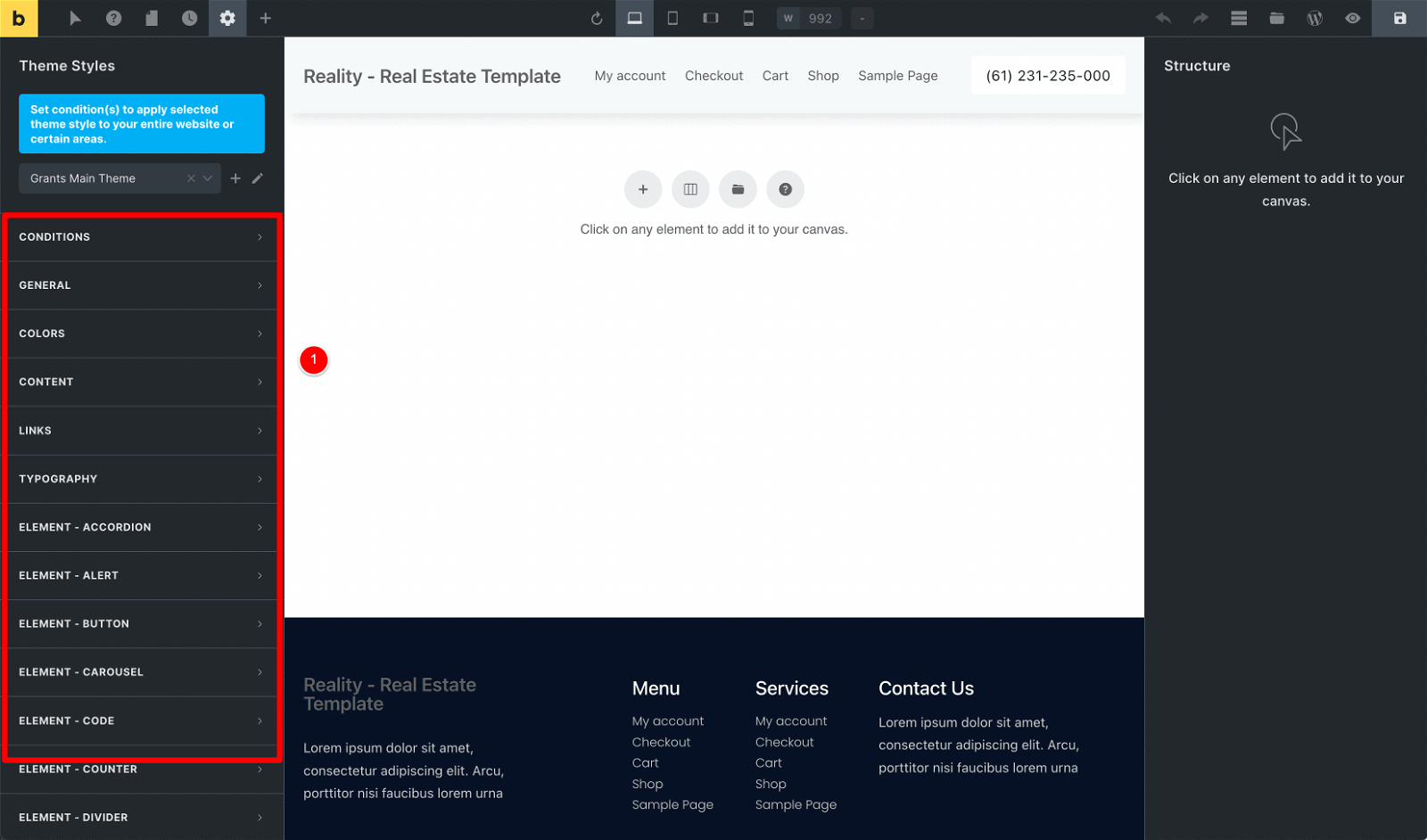
Task: Click Shop under footer Services column
Action: tap(771, 784)
